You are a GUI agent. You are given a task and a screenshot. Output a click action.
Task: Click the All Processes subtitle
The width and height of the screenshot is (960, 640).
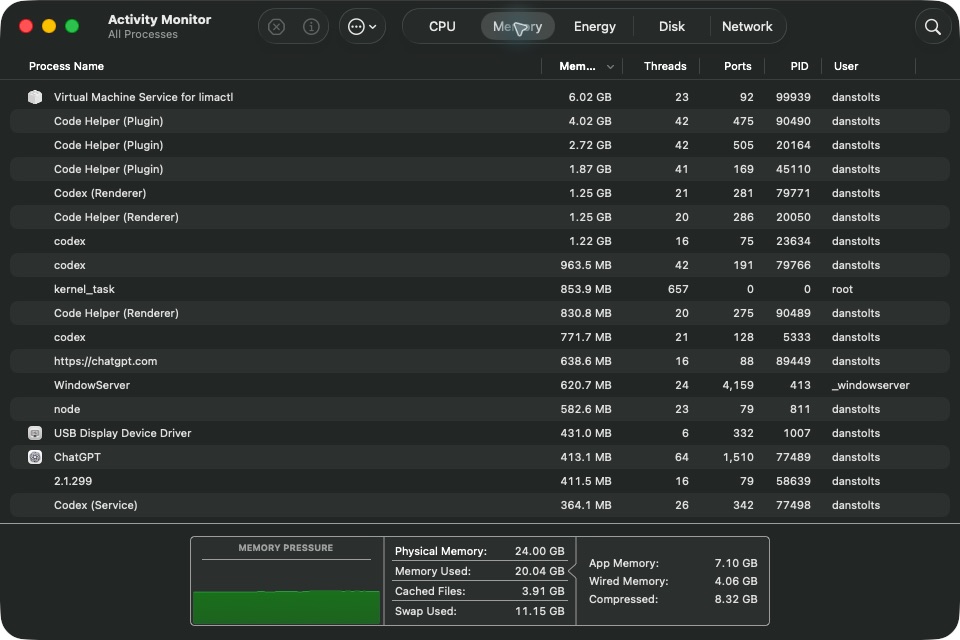click(x=143, y=34)
